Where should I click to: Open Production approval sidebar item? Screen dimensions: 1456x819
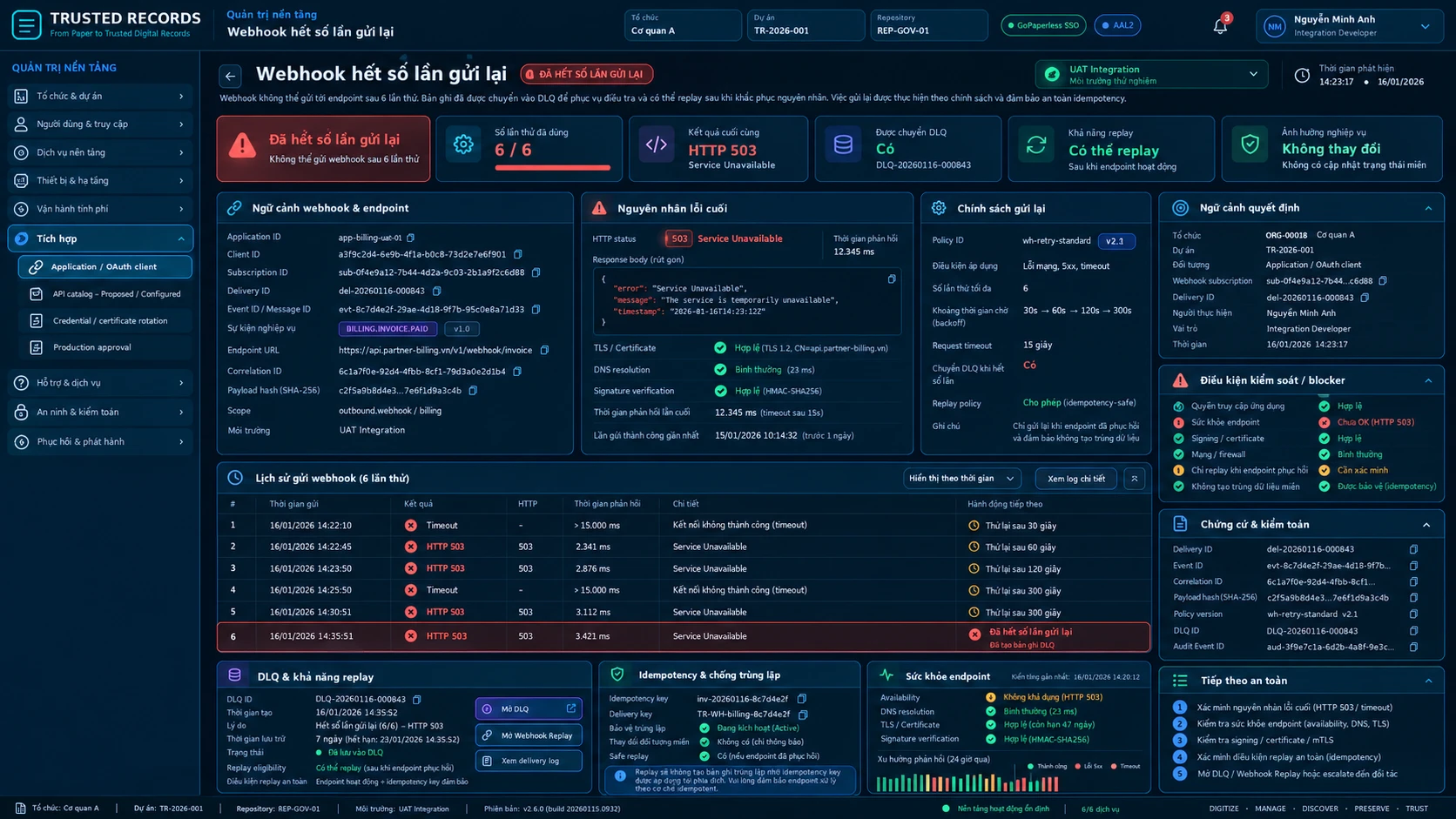[105, 347]
